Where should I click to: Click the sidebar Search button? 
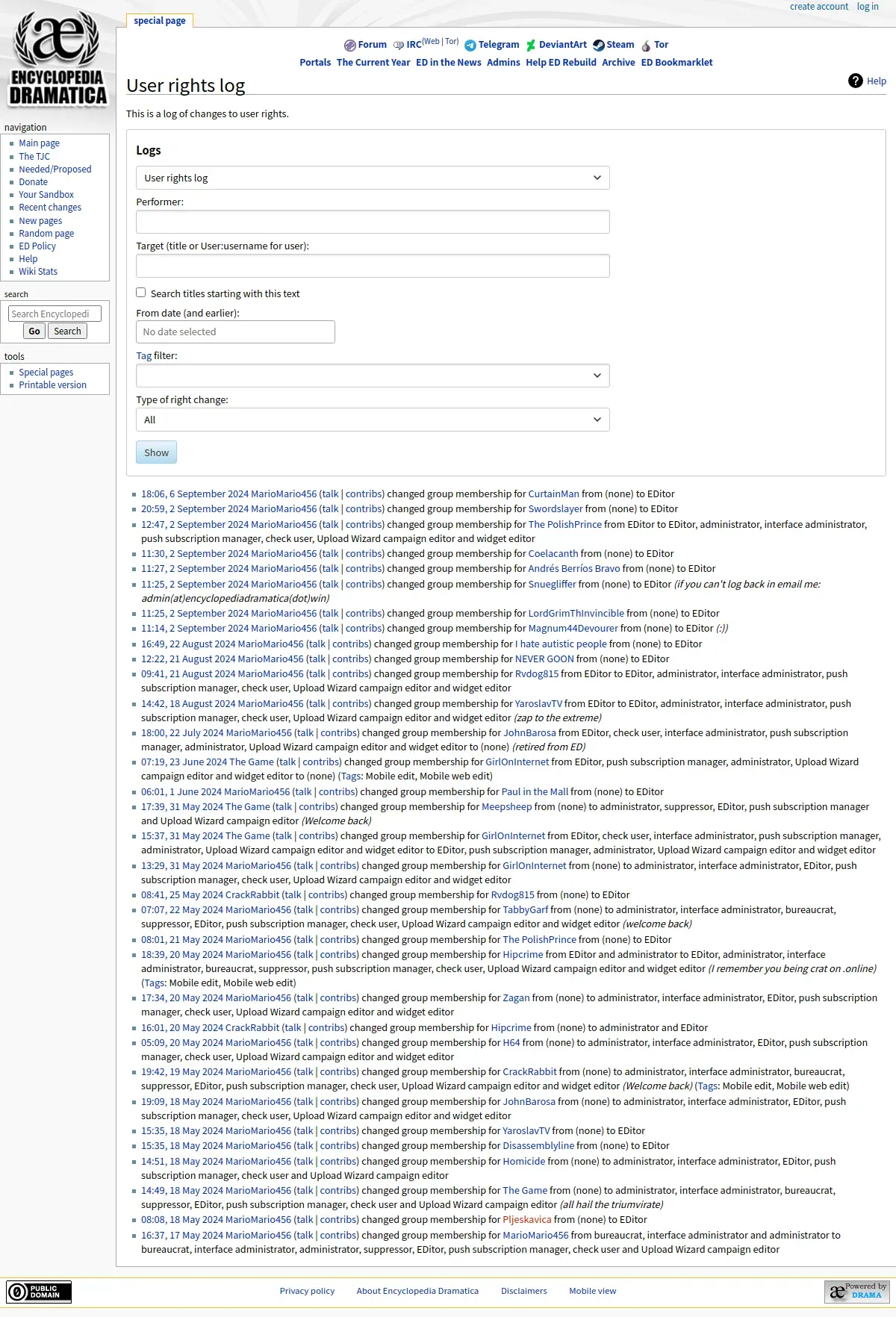coord(67,331)
